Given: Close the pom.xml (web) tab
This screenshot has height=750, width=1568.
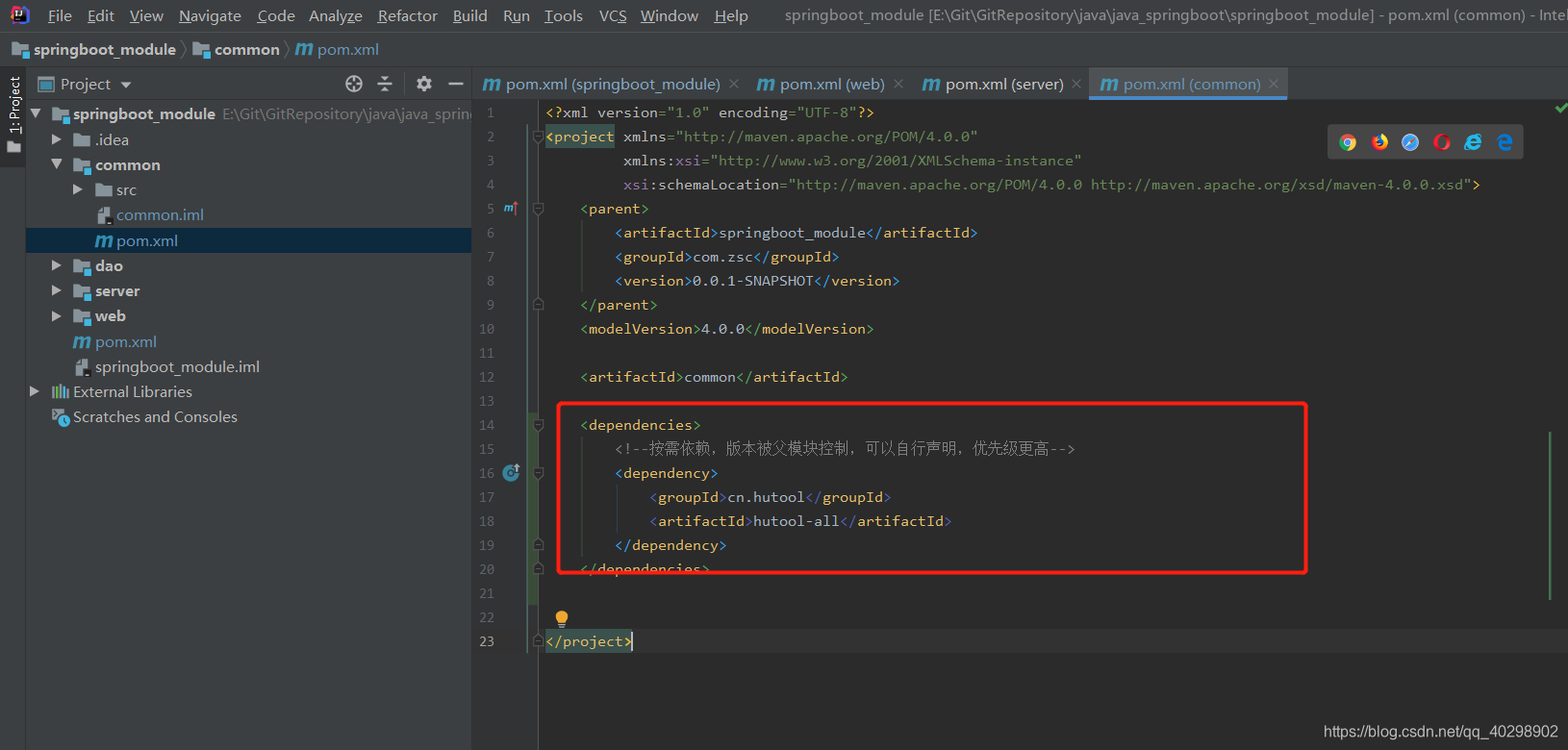Looking at the screenshot, I should [898, 85].
